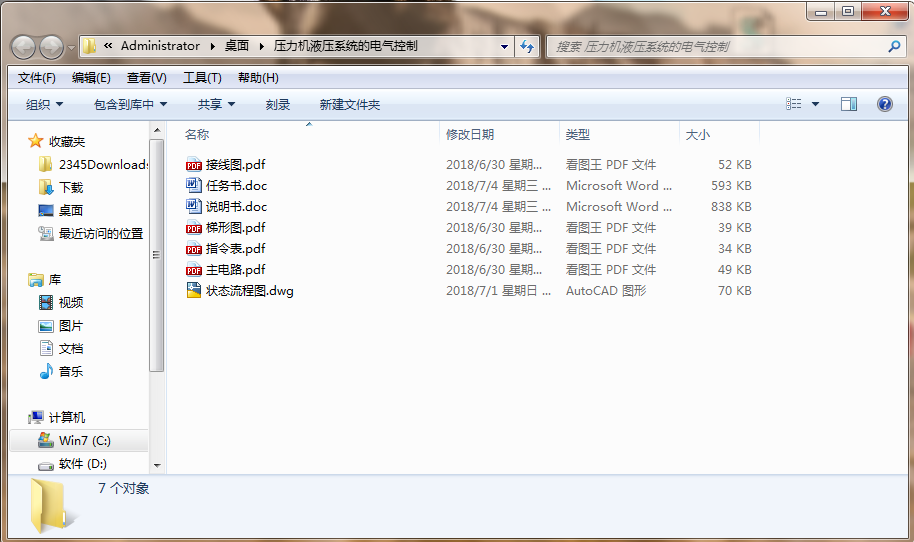This screenshot has height=542, width=914.
Task: Click the 收藏夹 star icon
Action: click(36, 141)
